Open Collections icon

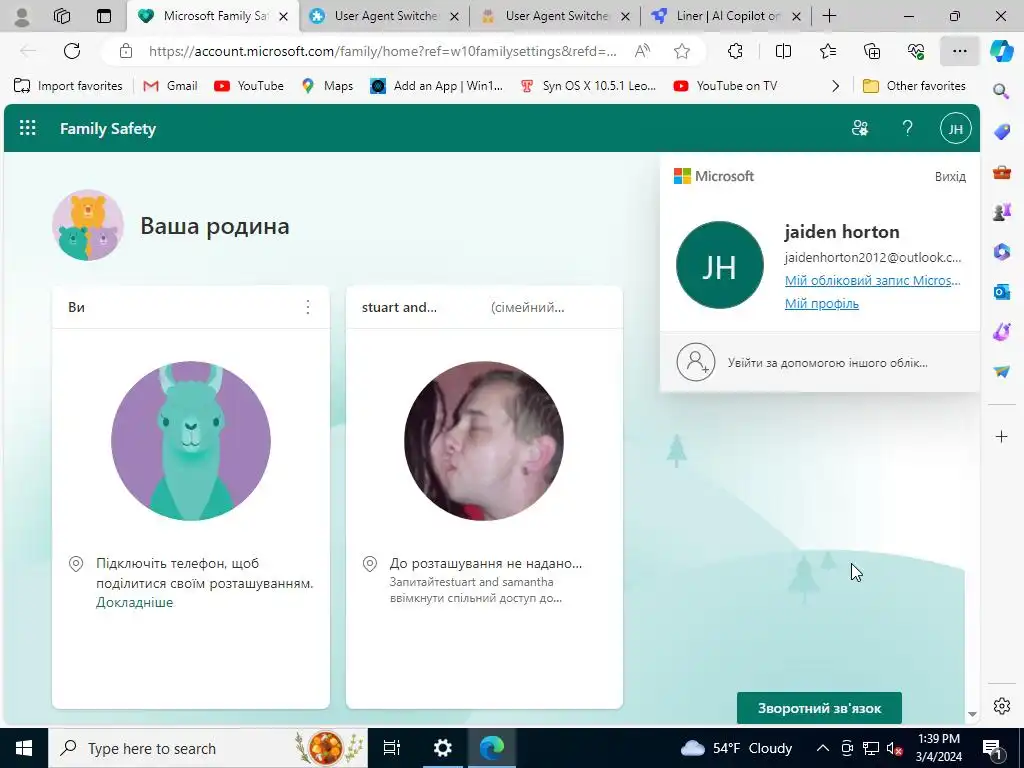[x=872, y=51]
